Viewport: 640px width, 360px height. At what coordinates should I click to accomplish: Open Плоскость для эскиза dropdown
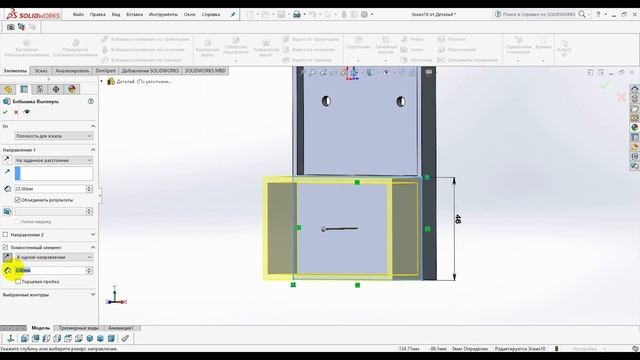coord(54,136)
